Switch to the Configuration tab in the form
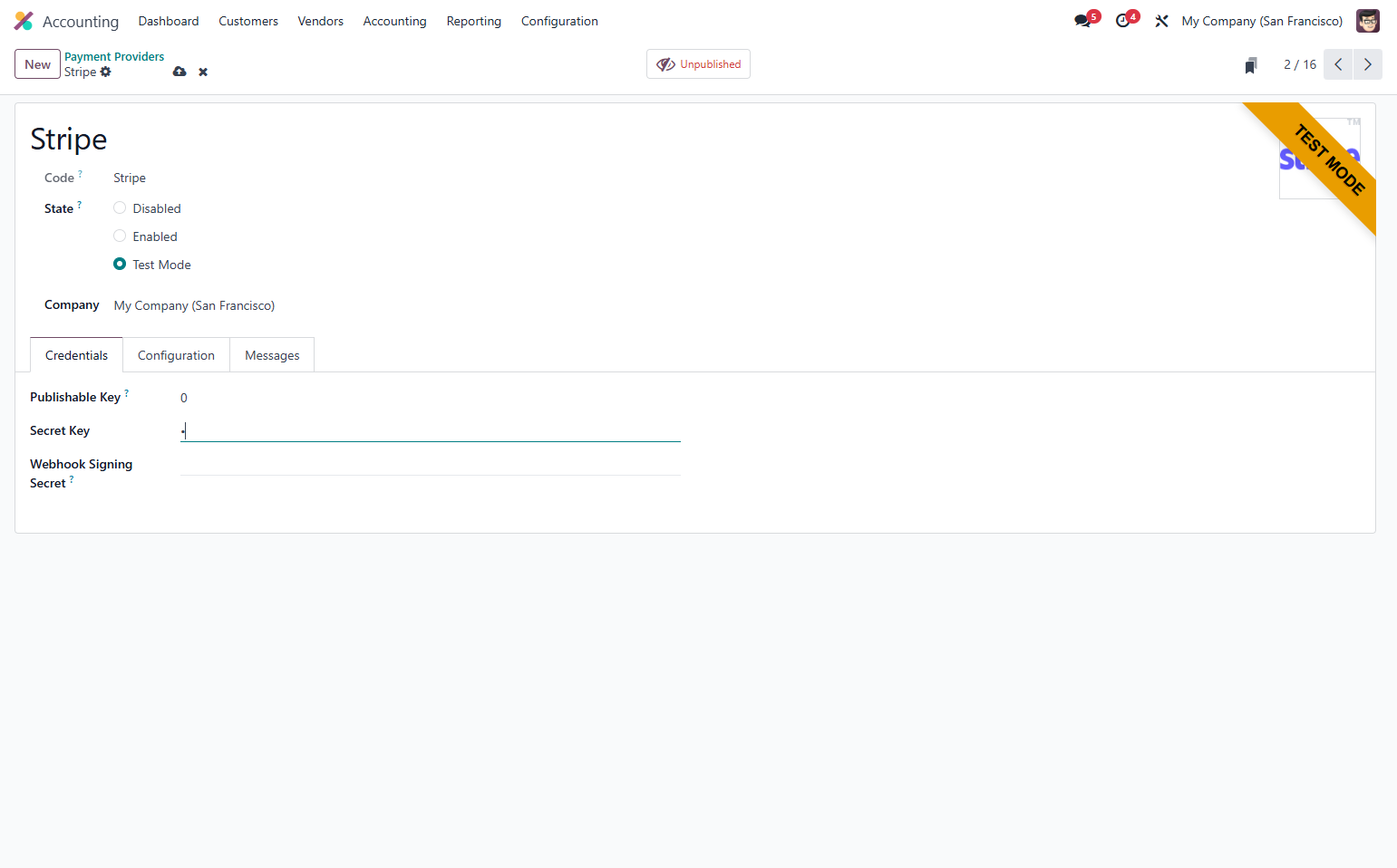Screen dimensions: 1397x868 coord(176,355)
